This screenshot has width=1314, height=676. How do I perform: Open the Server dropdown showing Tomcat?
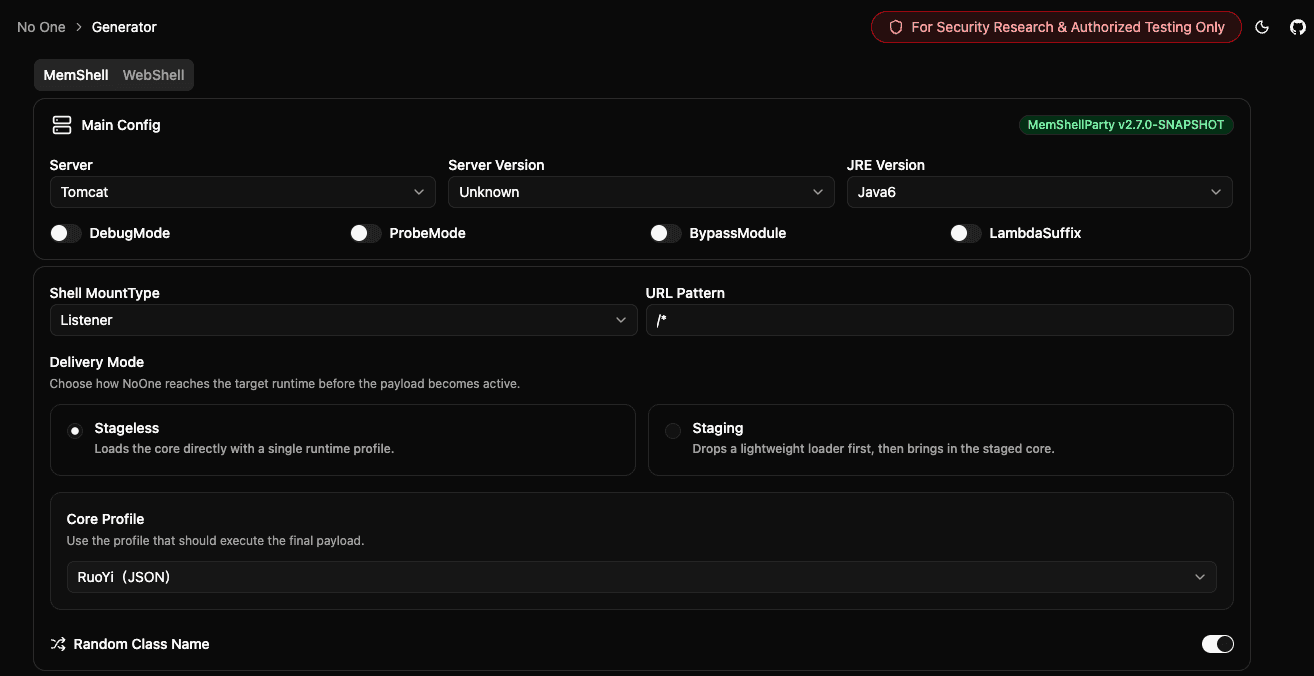coord(242,192)
